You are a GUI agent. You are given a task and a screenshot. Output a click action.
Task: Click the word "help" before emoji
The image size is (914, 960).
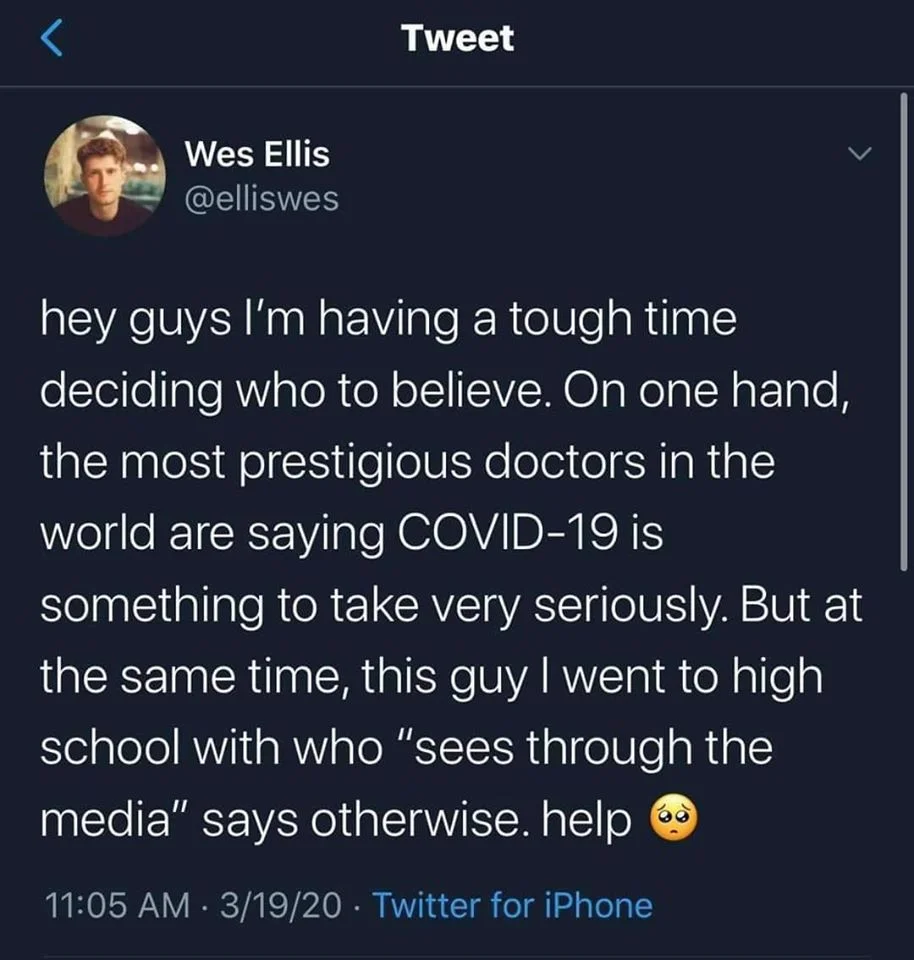(x=586, y=819)
